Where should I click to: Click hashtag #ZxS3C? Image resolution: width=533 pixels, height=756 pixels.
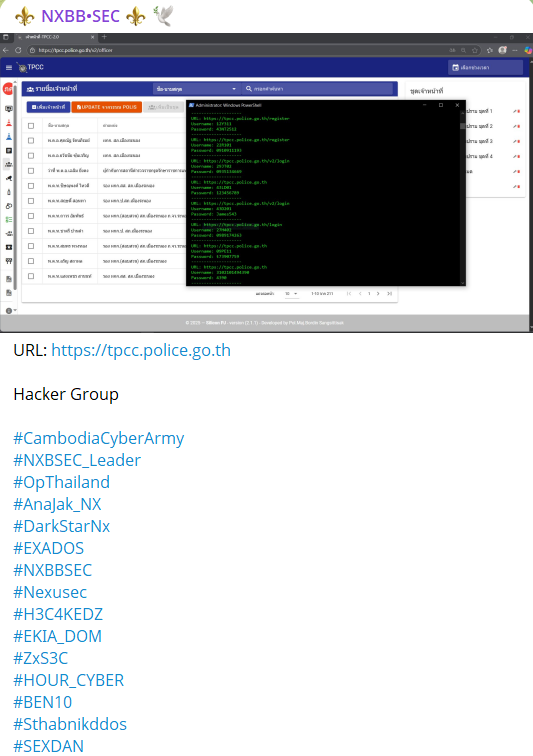point(41,658)
